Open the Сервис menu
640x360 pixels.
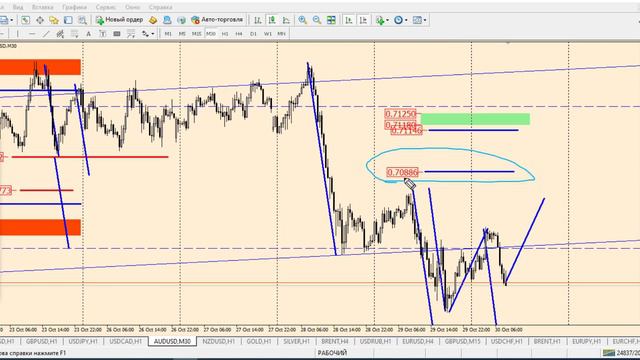(x=106, y=7)
